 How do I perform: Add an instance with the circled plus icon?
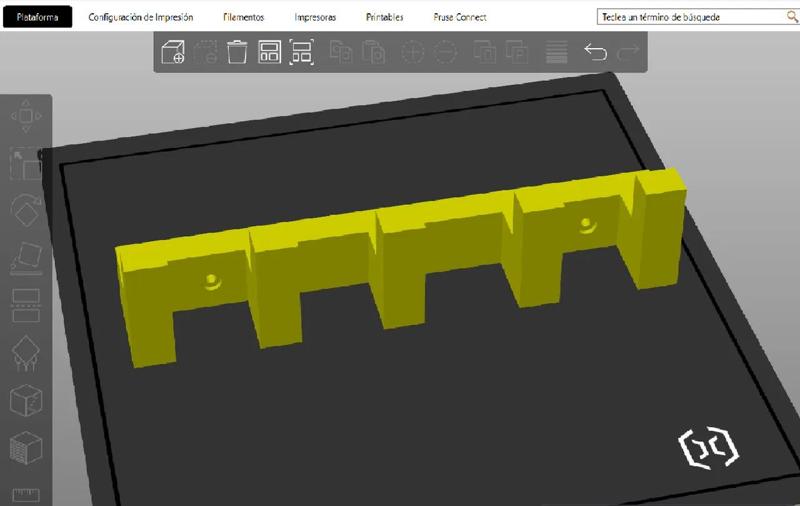tap(413, 52)
